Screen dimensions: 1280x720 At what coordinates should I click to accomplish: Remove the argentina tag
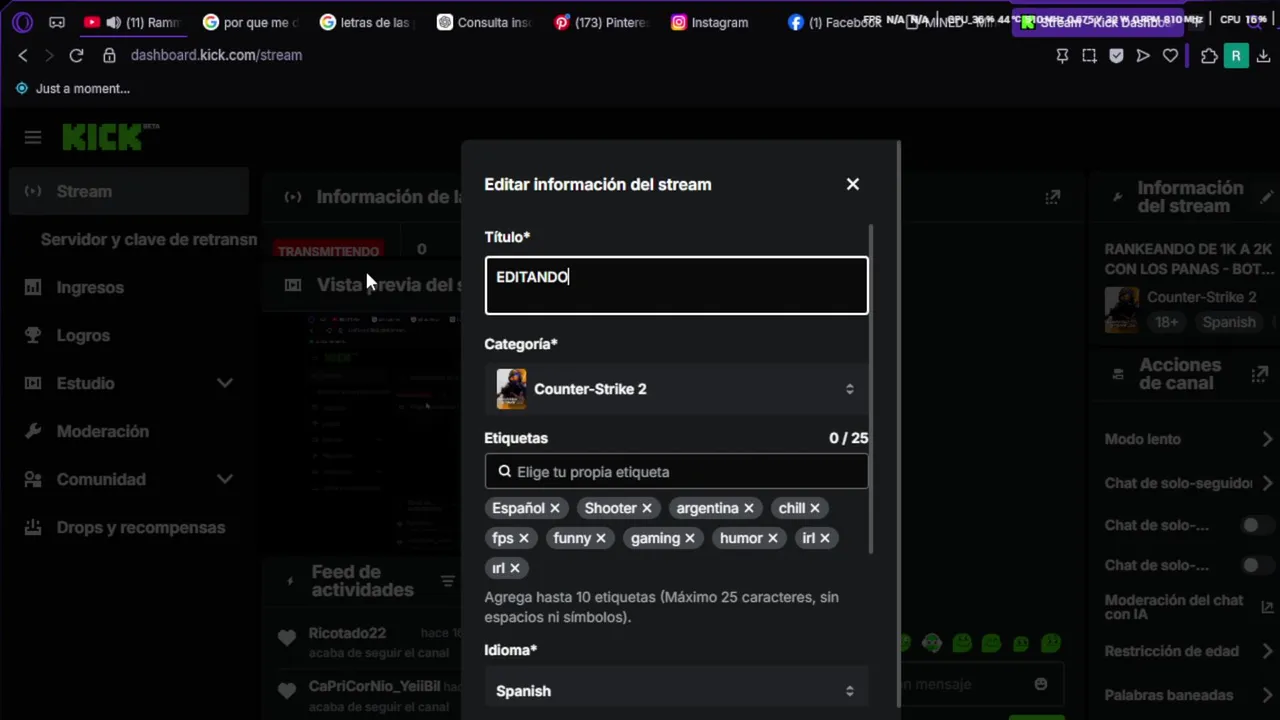(748, 508)
